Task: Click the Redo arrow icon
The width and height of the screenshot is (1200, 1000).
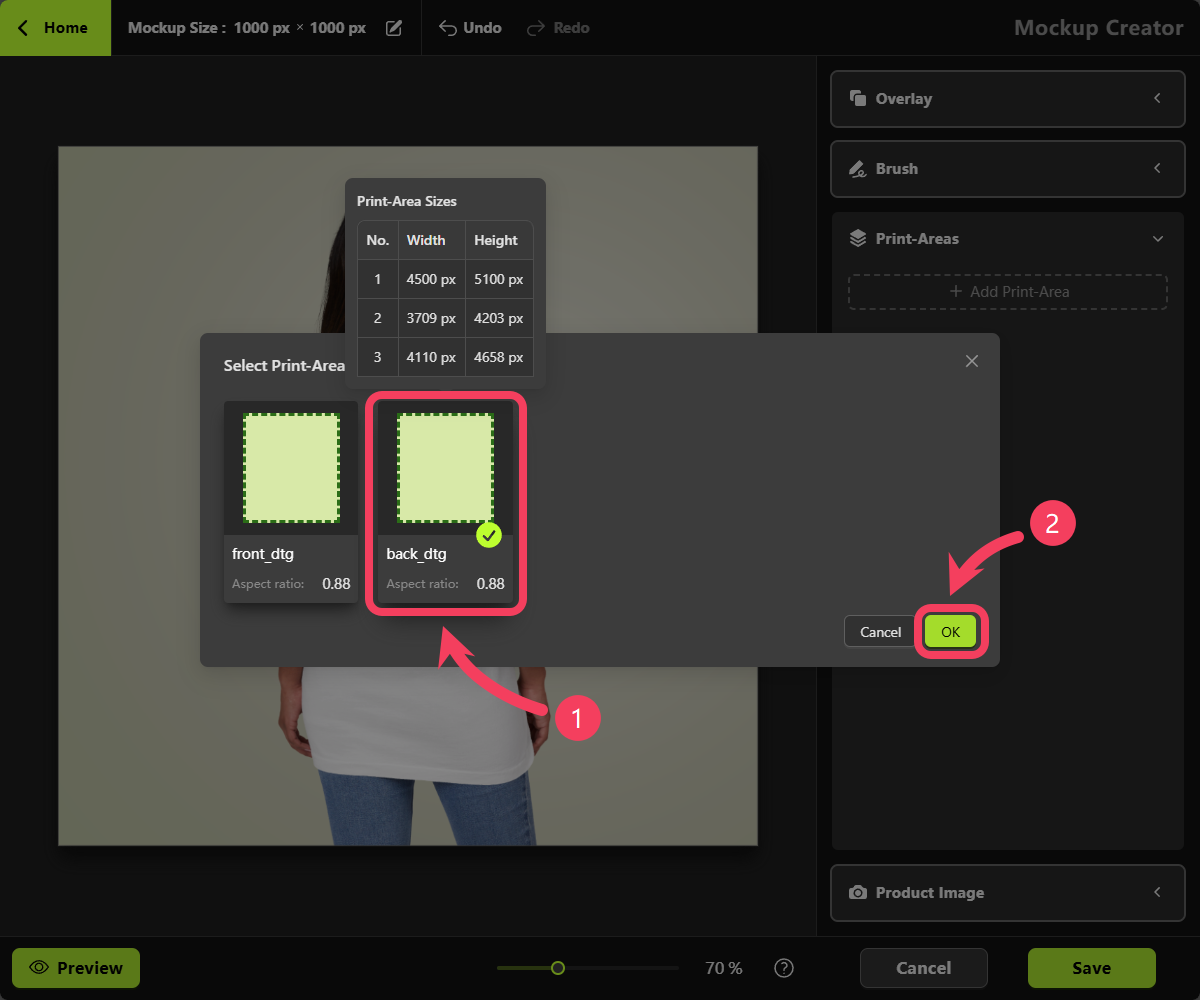Action: coord(537,28)
